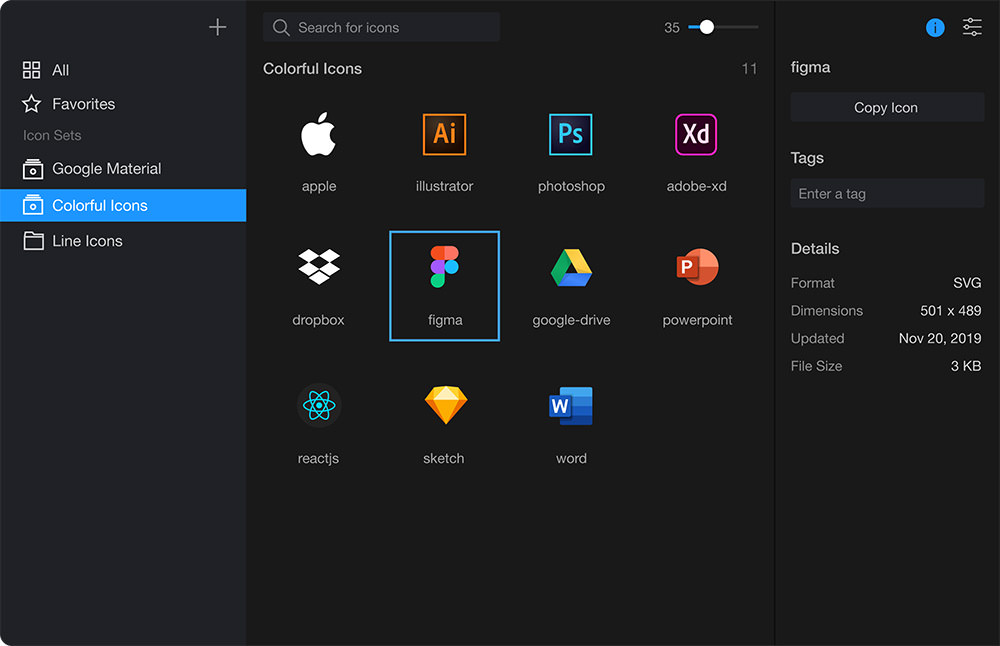Click the figma title in details panel

(811, 68)
